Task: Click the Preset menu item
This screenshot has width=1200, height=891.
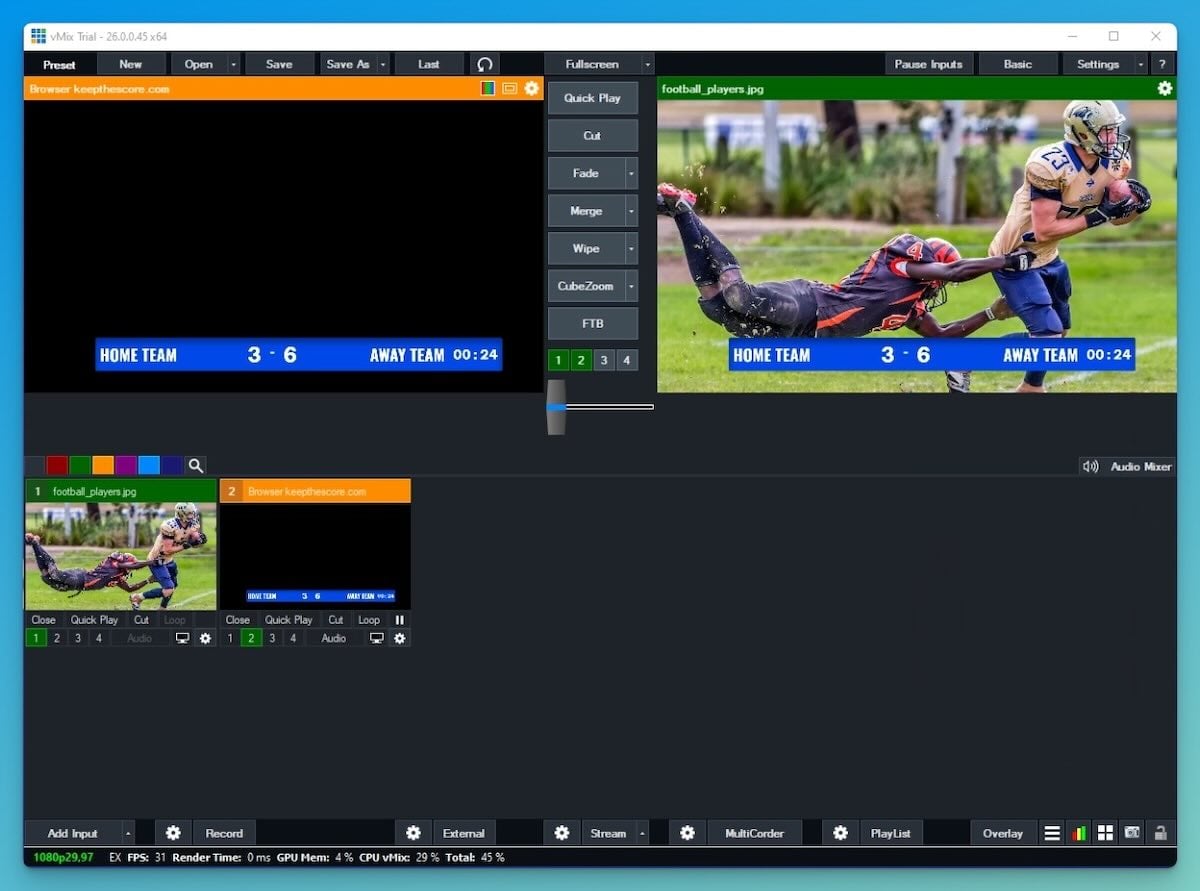Action: 60,63
